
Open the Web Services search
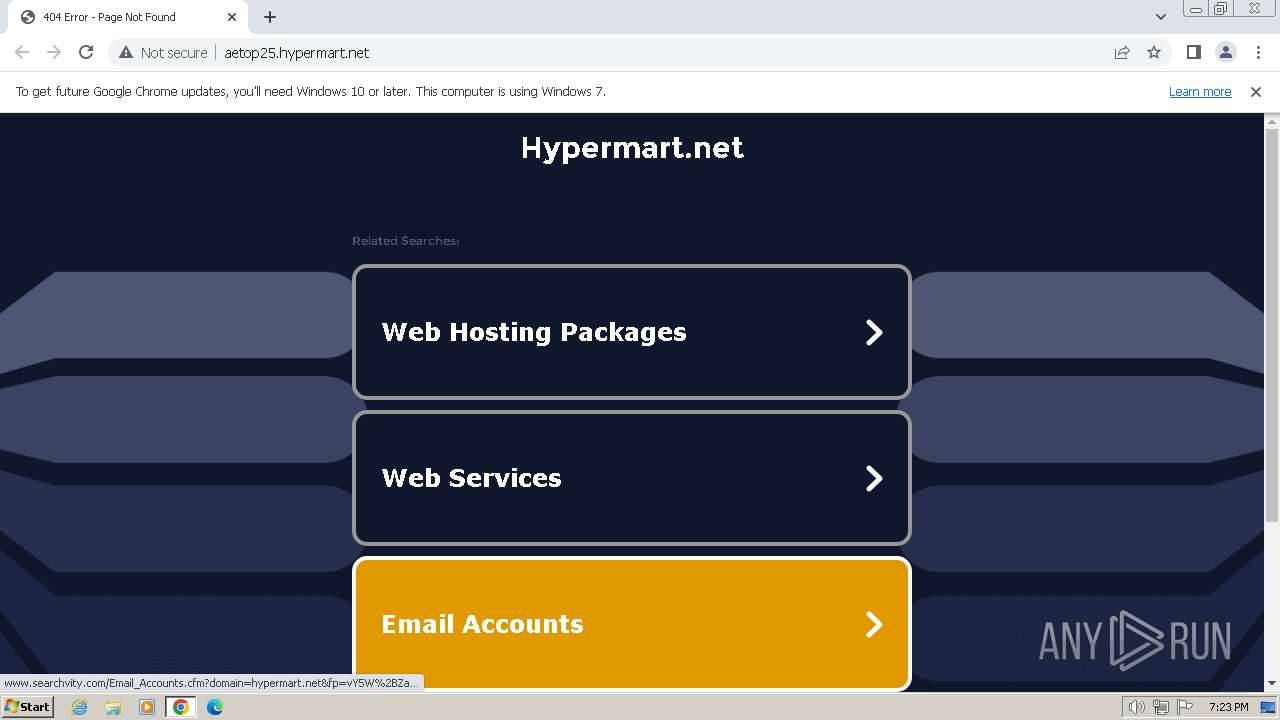tap(632, 478)
